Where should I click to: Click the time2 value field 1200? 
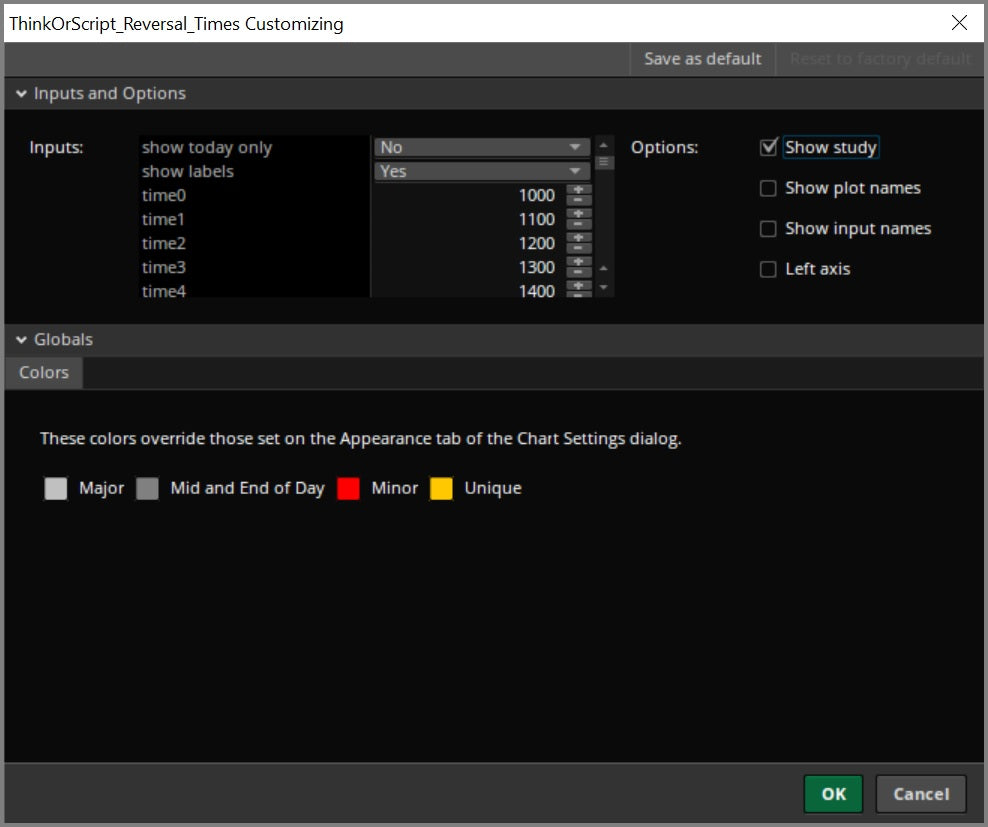[x=468, y=243]
